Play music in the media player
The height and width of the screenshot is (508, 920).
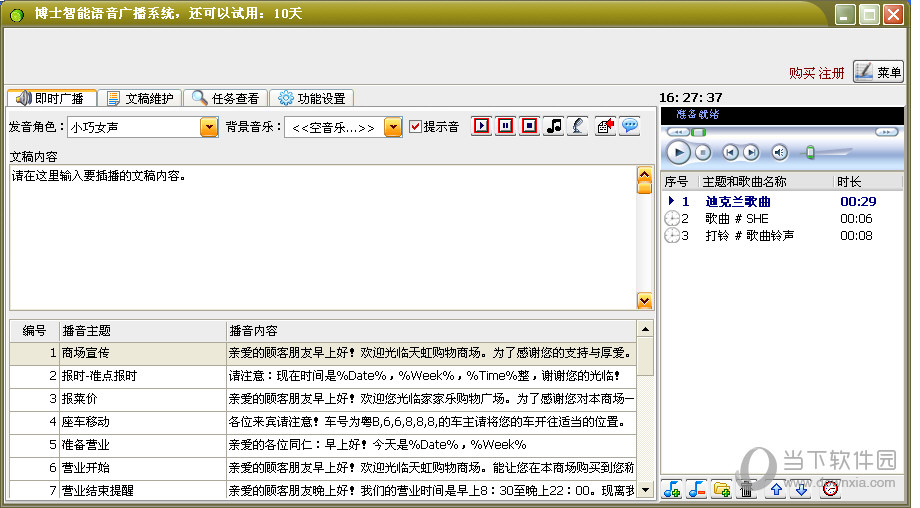pos(678,153)
